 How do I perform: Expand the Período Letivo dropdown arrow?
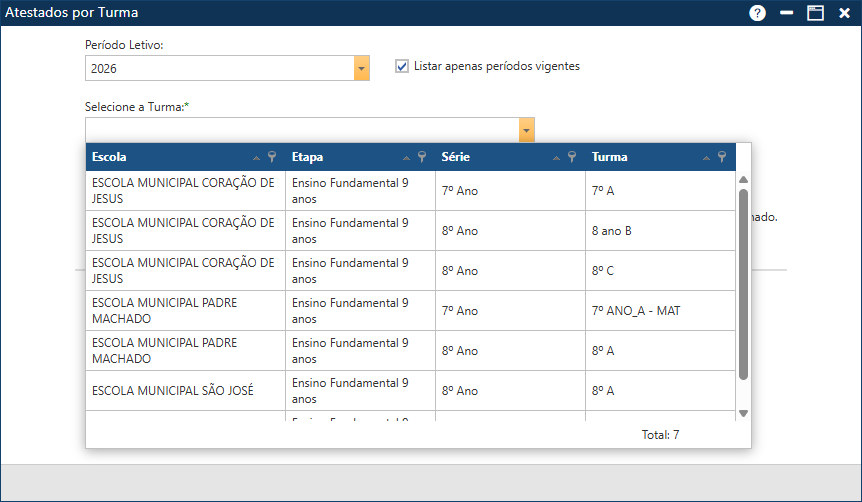tap(362, 68)
